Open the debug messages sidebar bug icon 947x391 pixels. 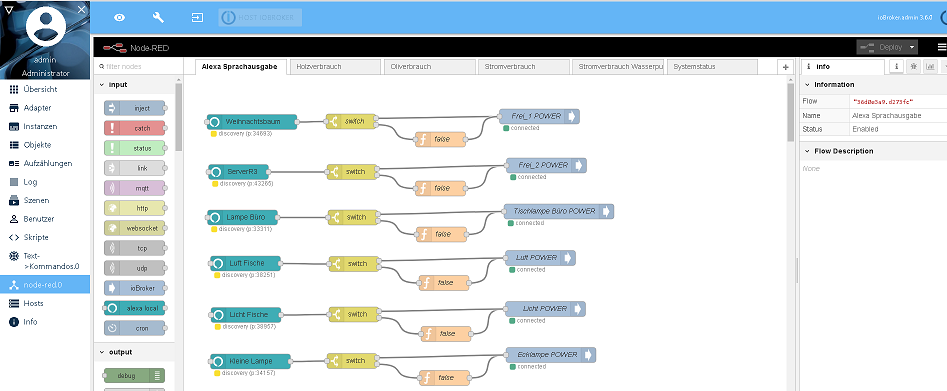pyautogui.click(x=913, y=66)
